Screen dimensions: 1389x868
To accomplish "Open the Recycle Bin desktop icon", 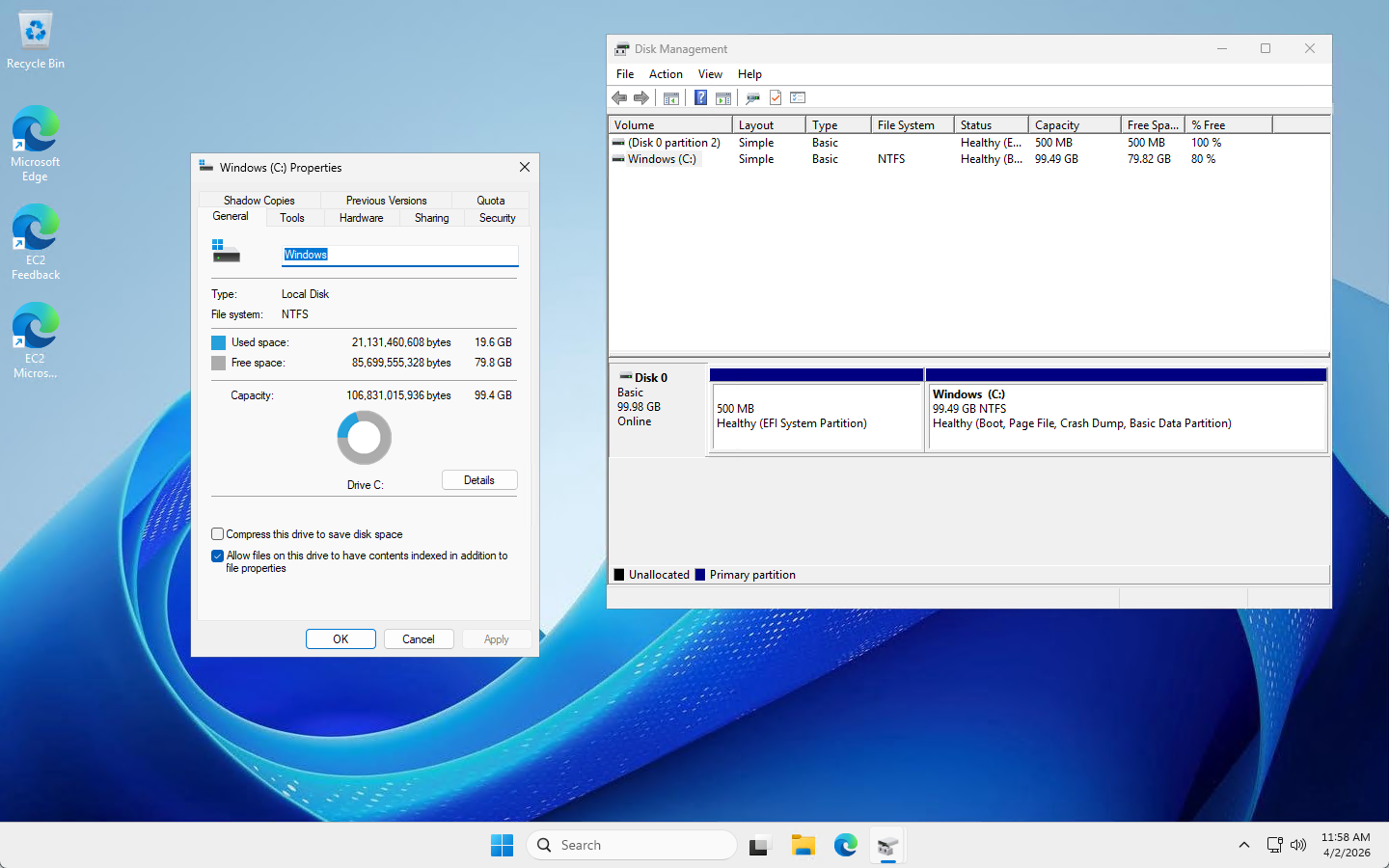I will click(x=36, y=41).
